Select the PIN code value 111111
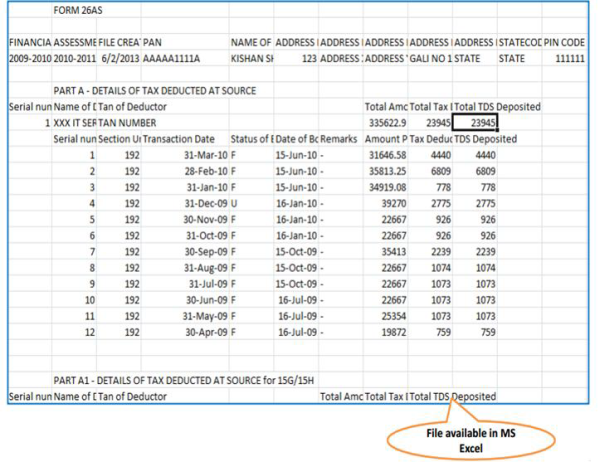This screenshot has width=600, height=462. (x=576, y=60)
